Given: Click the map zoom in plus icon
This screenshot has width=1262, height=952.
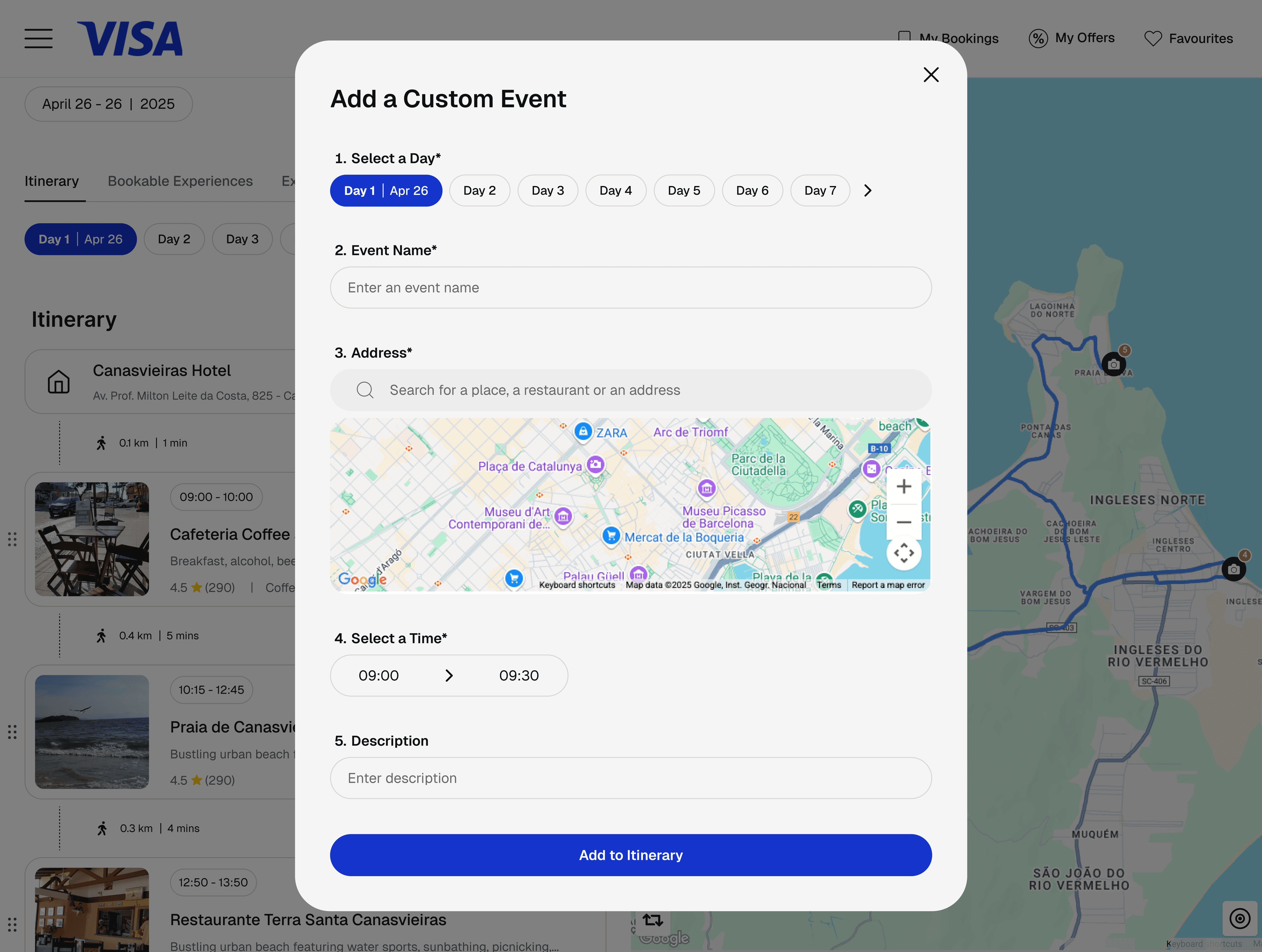Looking at the screenshot, I should [903, 487].
